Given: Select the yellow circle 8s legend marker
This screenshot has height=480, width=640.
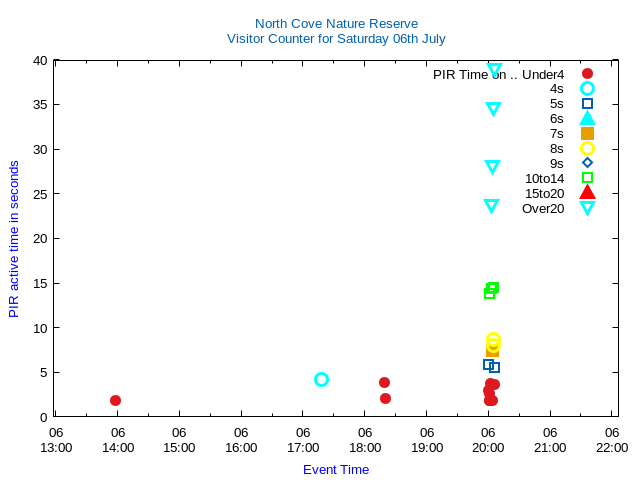Looking at the screenshot, I should click(587, 148).
